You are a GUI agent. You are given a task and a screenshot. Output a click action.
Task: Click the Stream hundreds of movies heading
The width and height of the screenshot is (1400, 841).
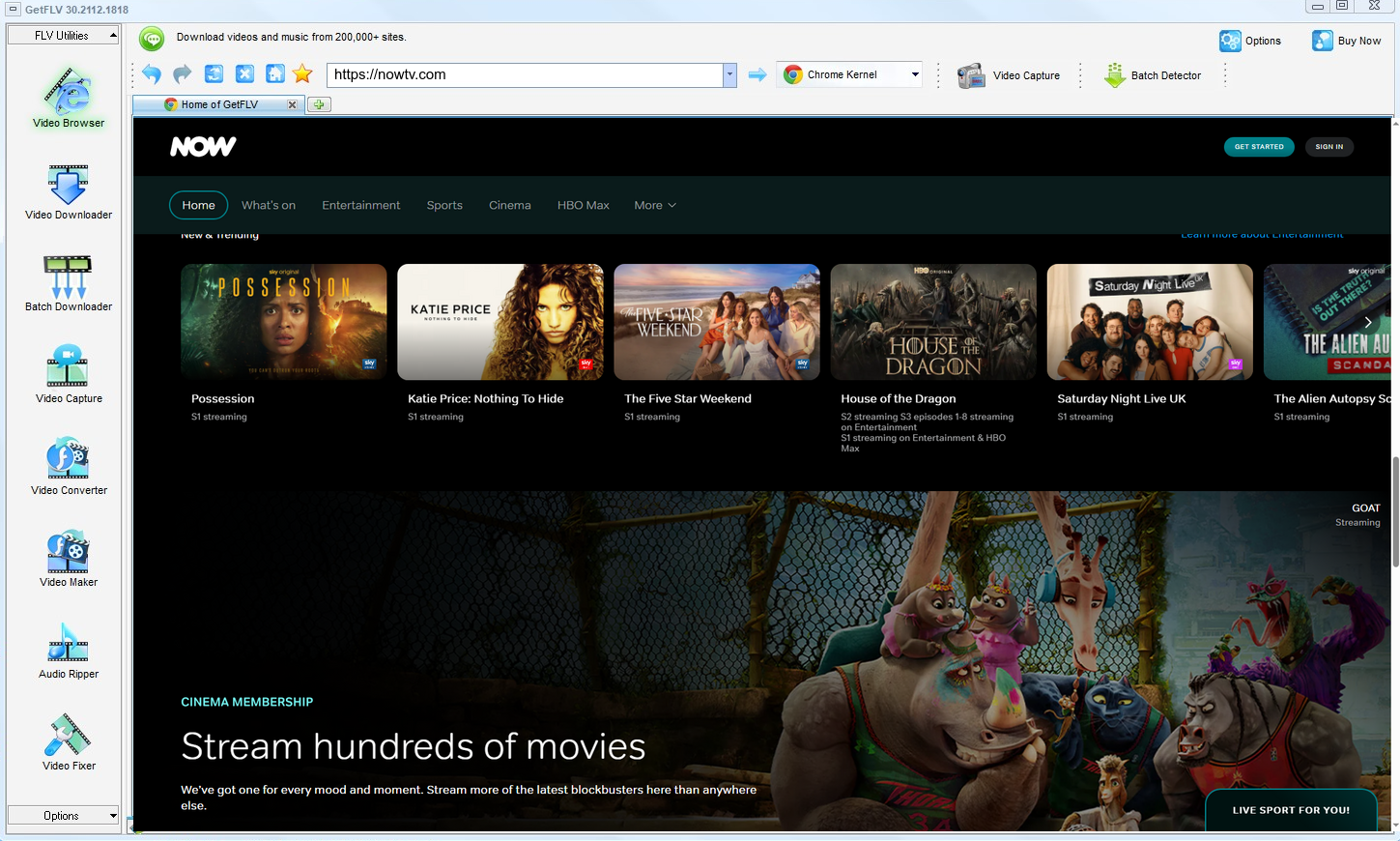pos(414,746)
